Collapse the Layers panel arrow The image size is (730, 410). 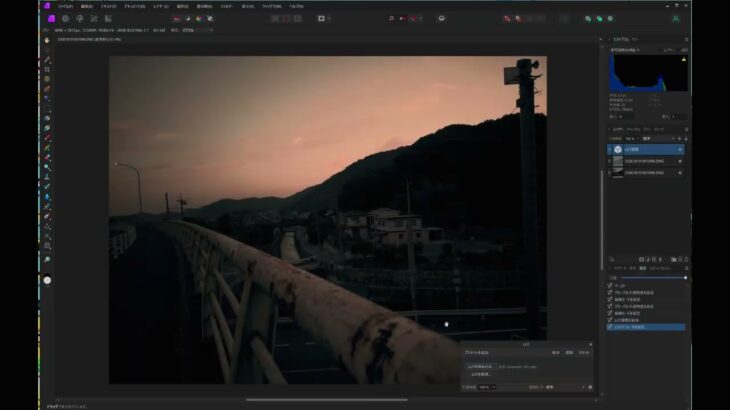[x=609, y=129]
